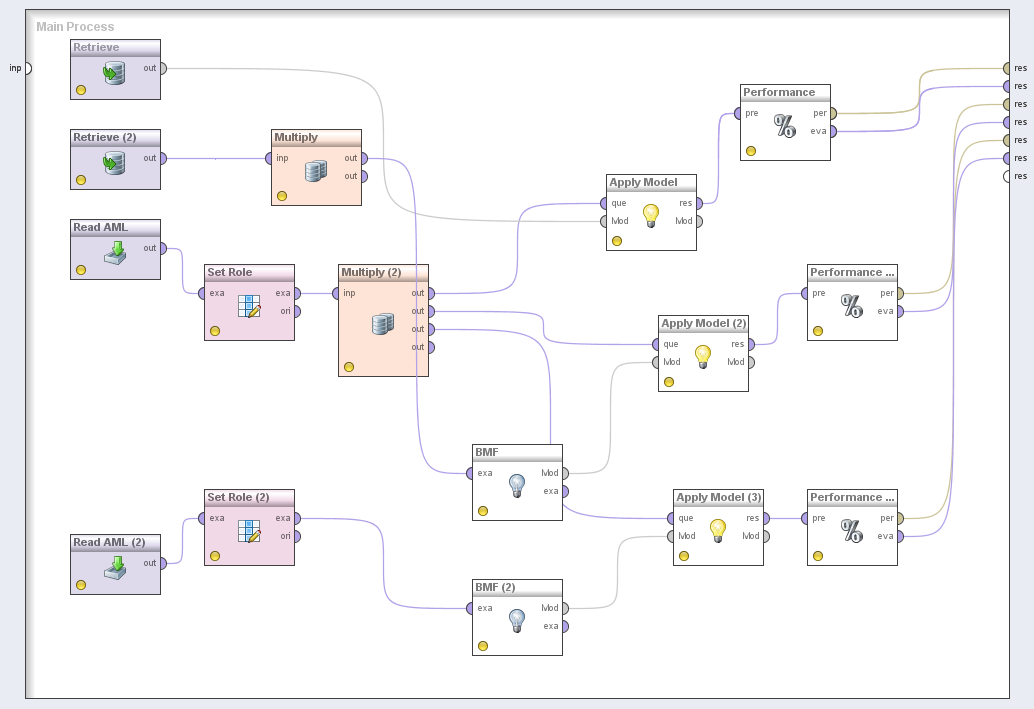Select the Apply Model (2) operator title
Viewport: 1034px width, 709px height.
coord(704,323)
